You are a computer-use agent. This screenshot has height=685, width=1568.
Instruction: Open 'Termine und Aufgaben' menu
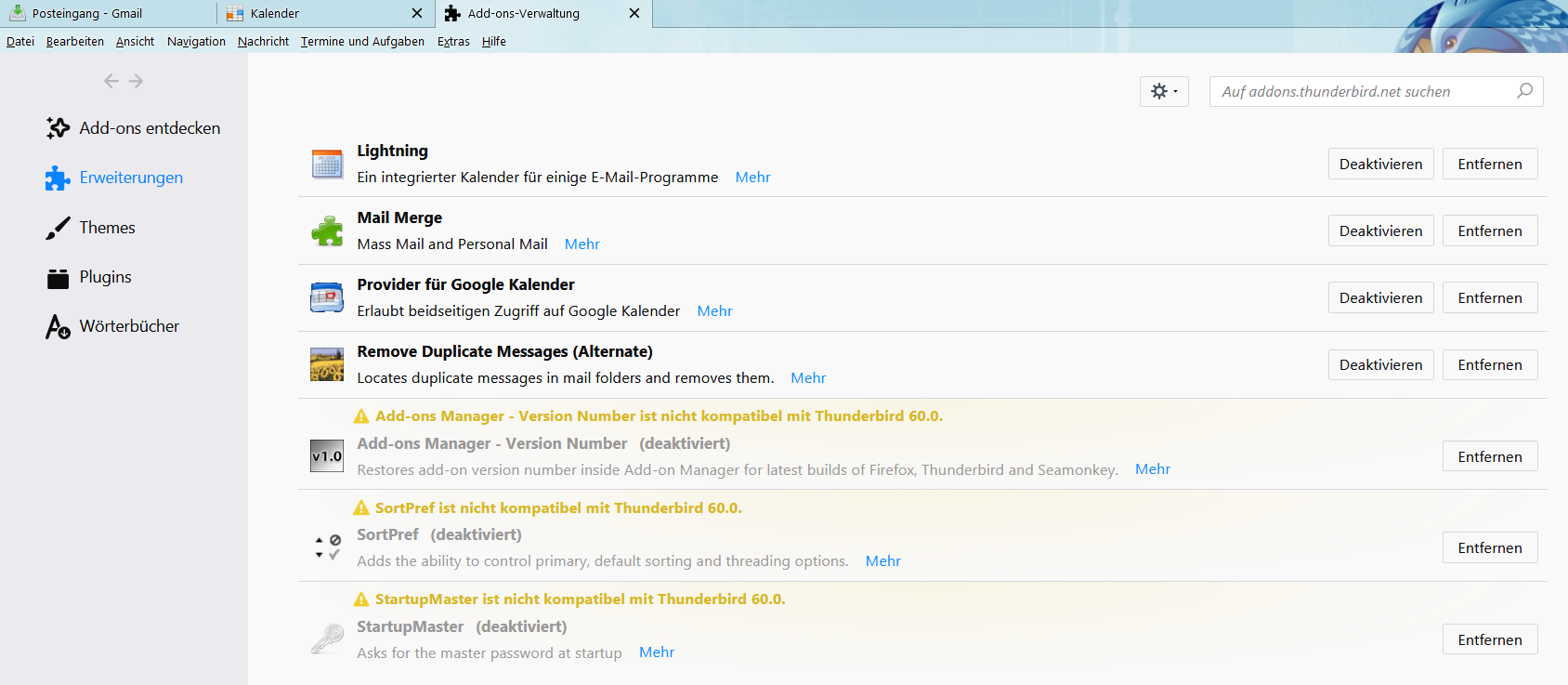[362, 41]
